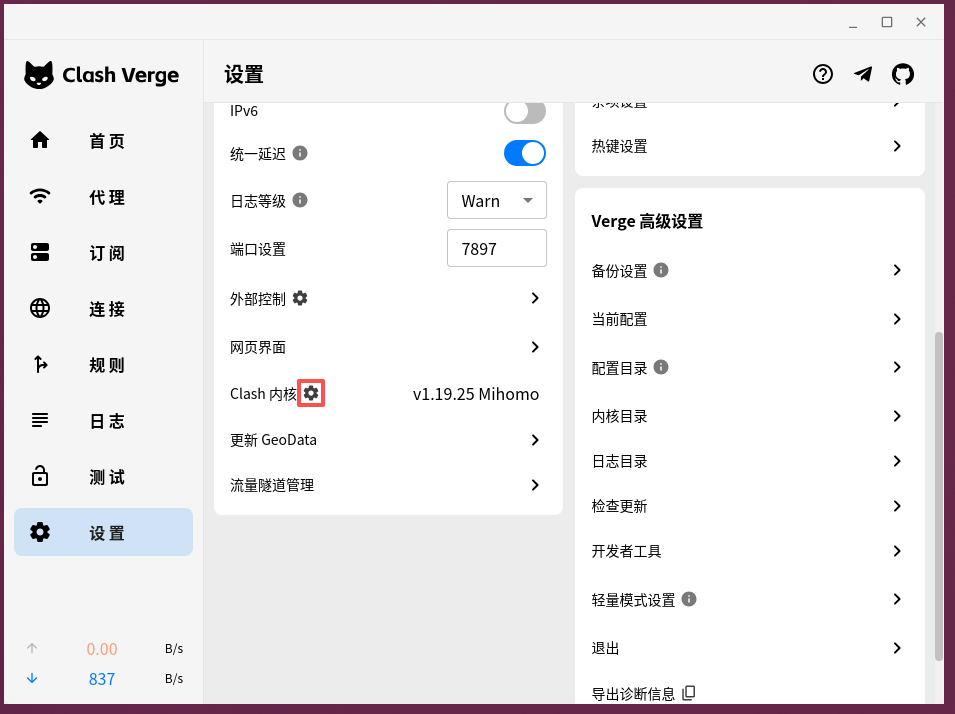Enable the IPv6 toggle switch
This screenshot has width=955, height=714.
coord(524,111)
